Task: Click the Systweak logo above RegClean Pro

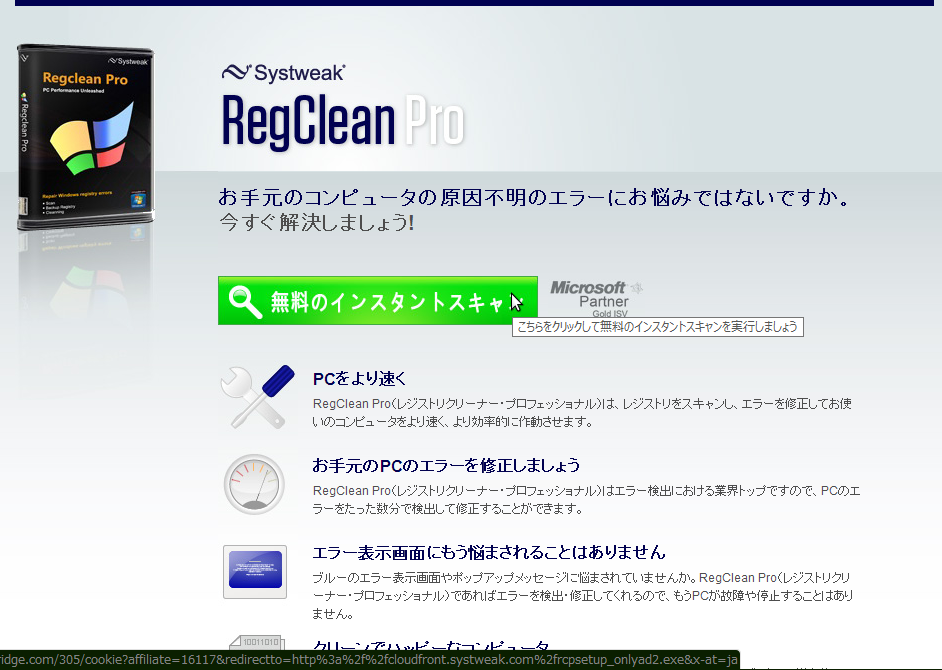Action: [x=283, y=73]
